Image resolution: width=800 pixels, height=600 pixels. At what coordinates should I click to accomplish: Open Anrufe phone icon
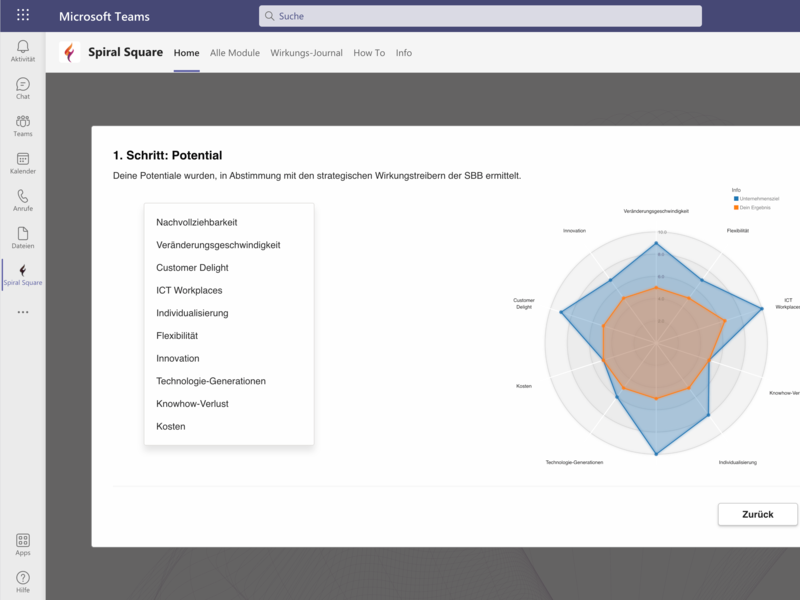pyautogui.click(x=22, y=197)
